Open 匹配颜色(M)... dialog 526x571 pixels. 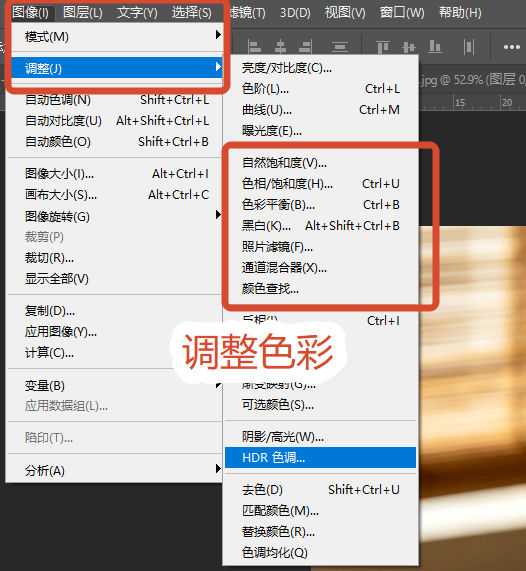tap(321, 511)
